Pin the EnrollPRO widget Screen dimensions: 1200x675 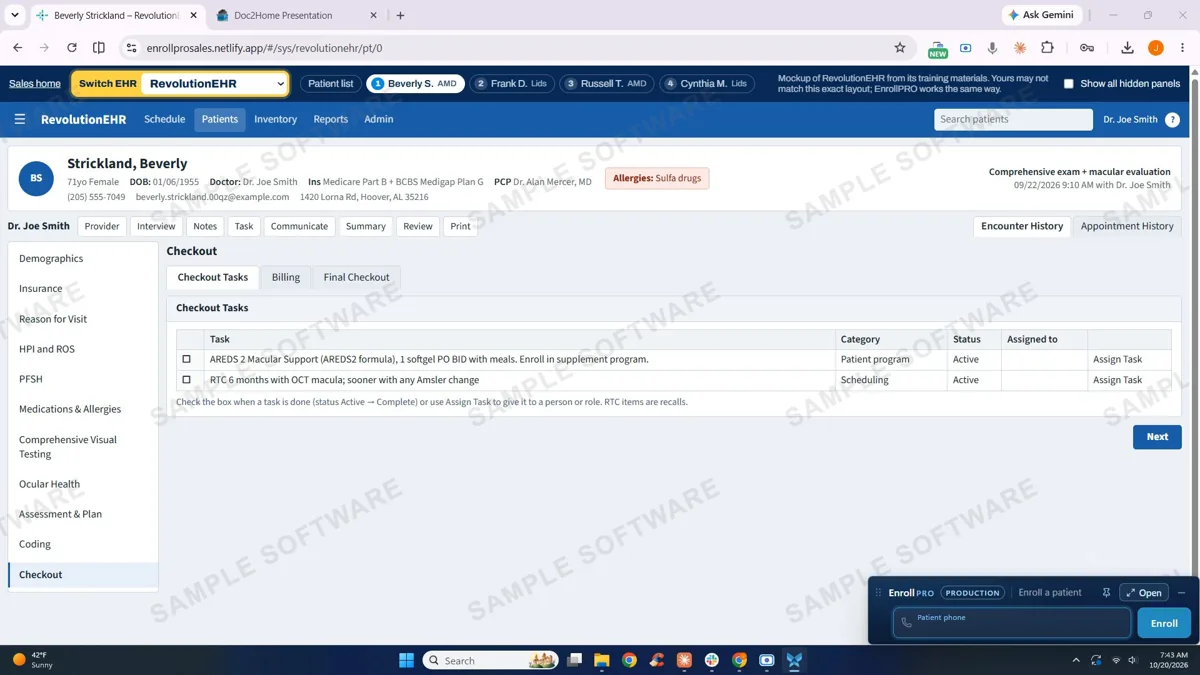pos(1106,593)
